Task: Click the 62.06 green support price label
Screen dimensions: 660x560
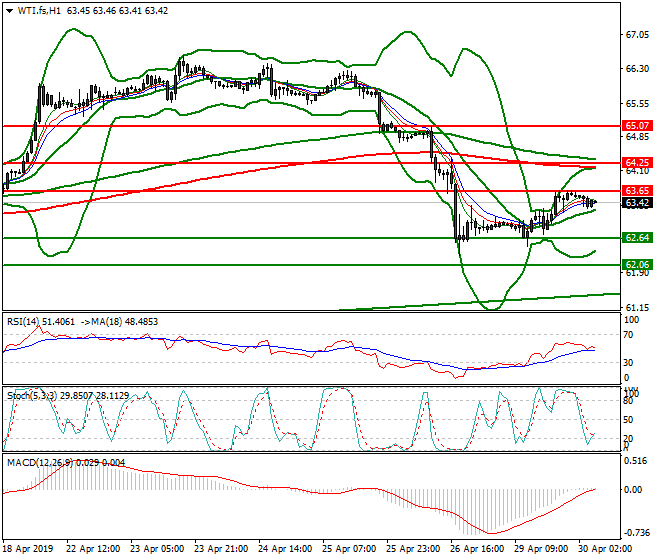Action: (x=637, y=264)
